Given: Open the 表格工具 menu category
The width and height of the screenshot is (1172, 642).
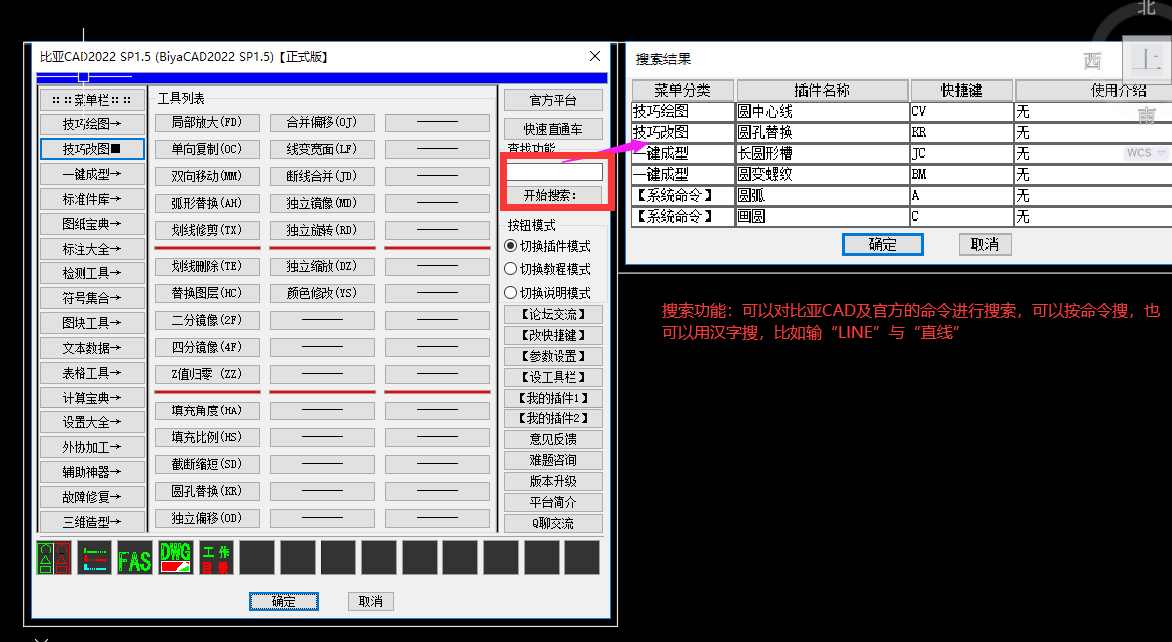Looking at the screenshot, I should (91, 372).
